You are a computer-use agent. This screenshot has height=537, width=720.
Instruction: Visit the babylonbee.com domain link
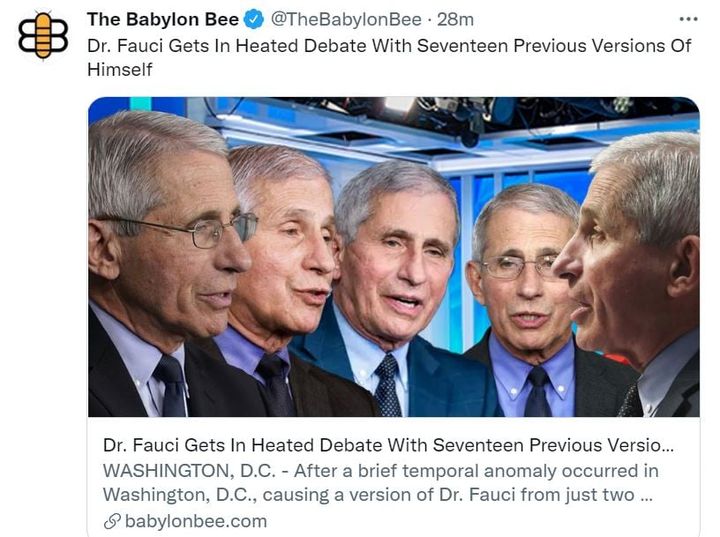(196, 521)
